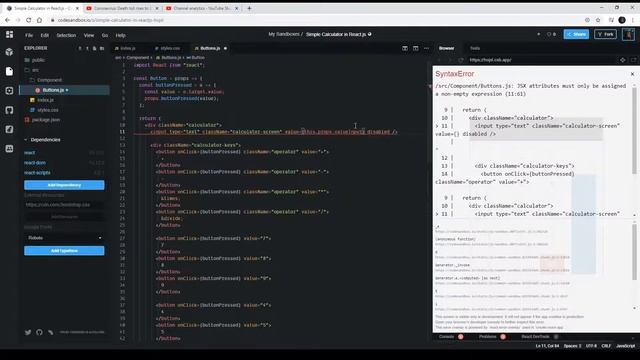This screenshot has width=640, height=360.
Task: Open the Help menu
Action: point(120,35)
